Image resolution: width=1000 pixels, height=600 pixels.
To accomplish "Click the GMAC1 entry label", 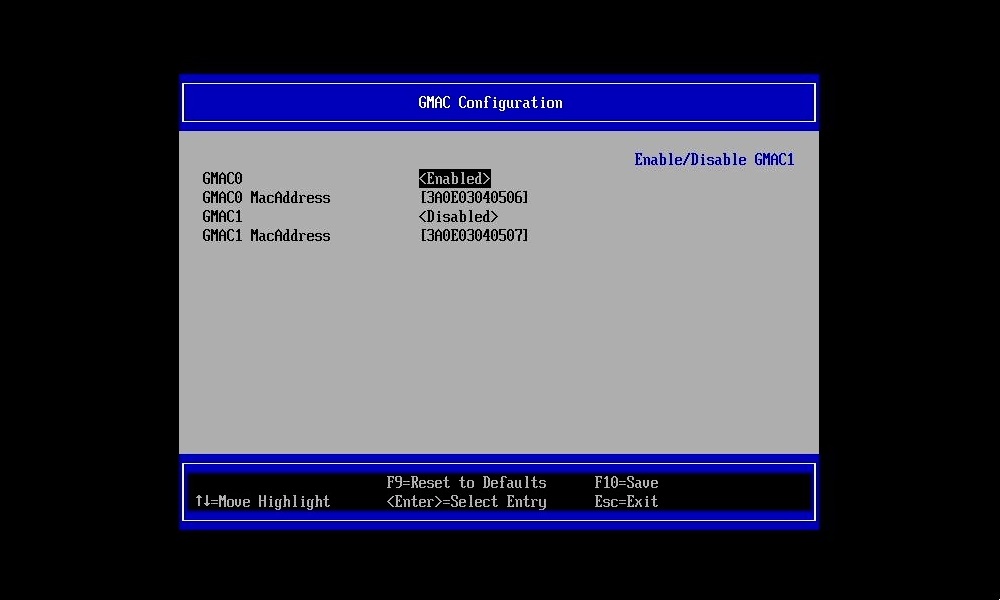I will (x=221, y=216).
